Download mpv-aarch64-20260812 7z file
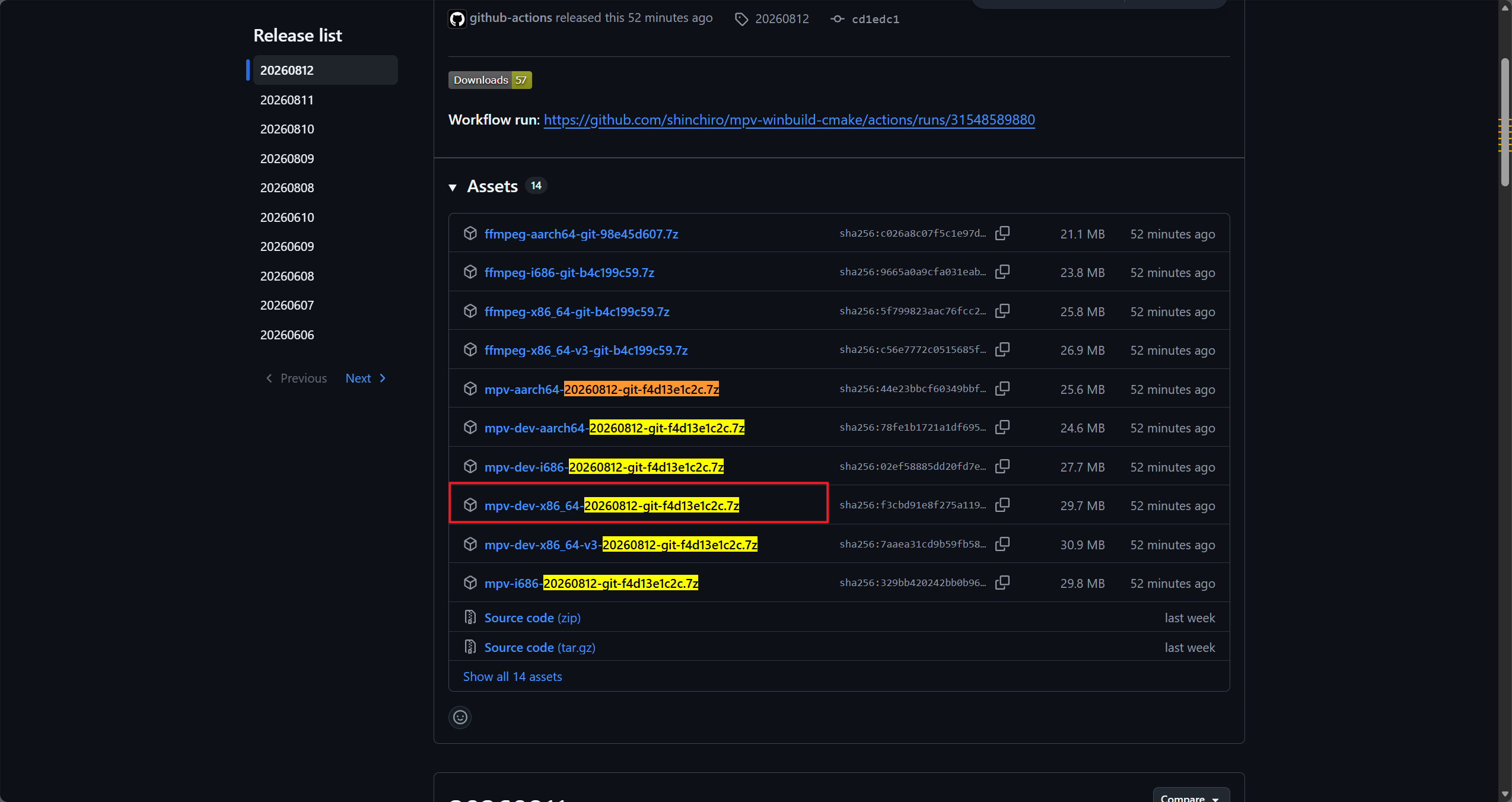1512x802 pixels. [601, 390]
